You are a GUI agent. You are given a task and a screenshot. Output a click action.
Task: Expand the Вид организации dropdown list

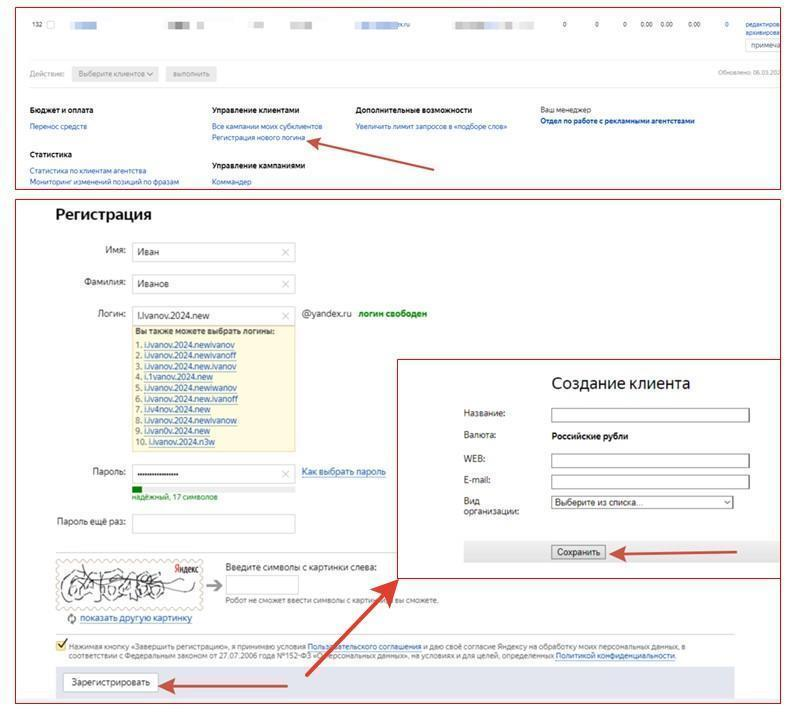(642, 502)
